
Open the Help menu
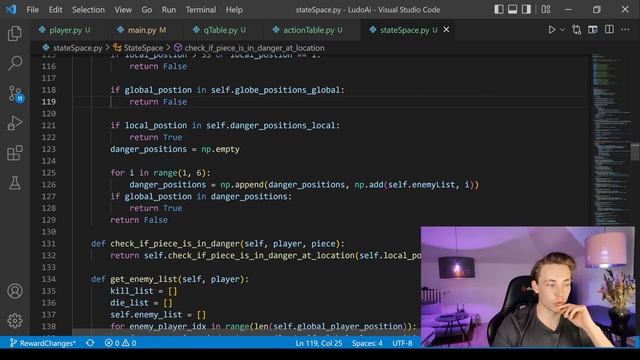click(234, 10)
